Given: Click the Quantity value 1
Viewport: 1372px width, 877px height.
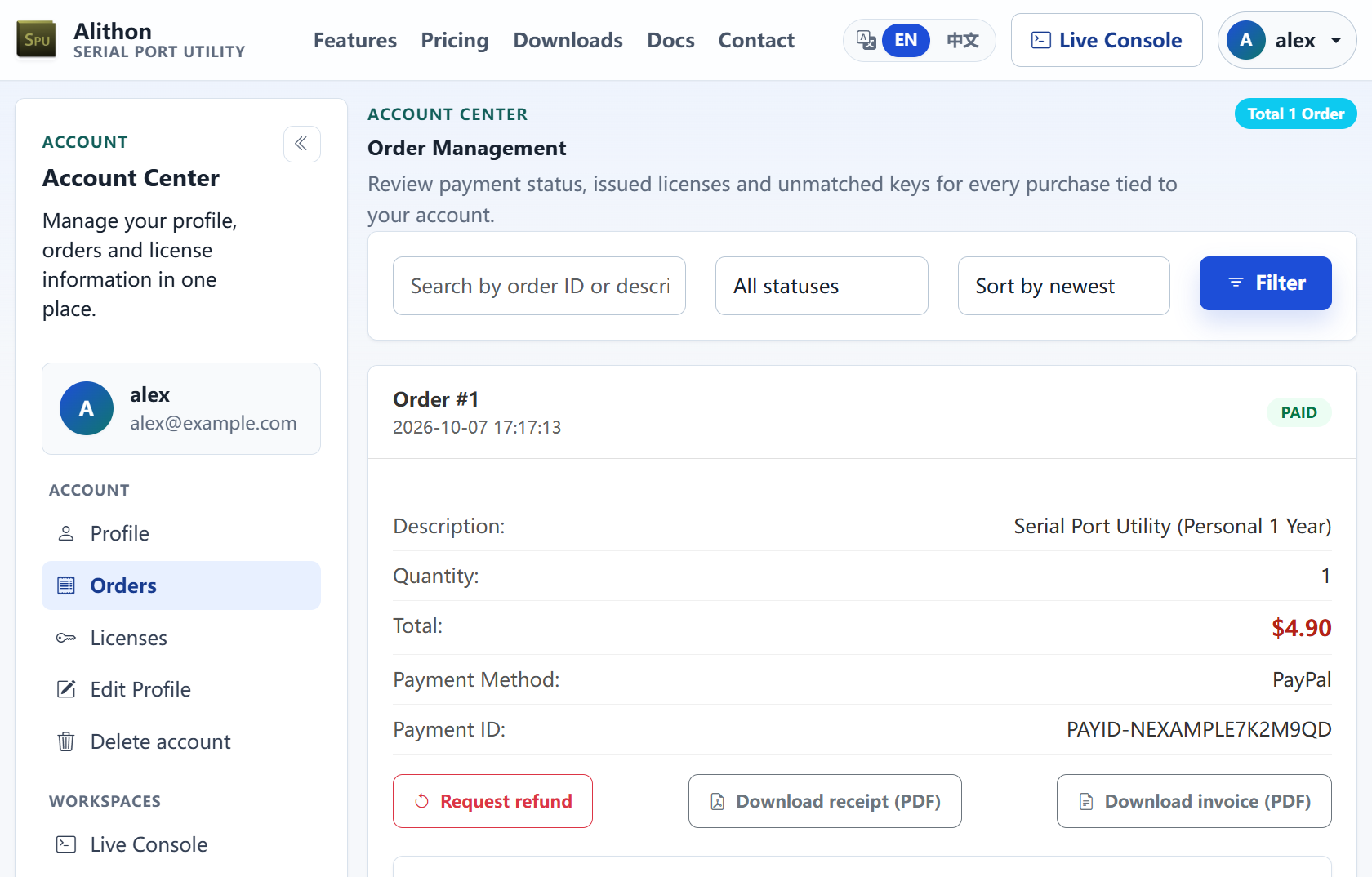Looking at the screenshot, I should click(x=1326, y=576).
